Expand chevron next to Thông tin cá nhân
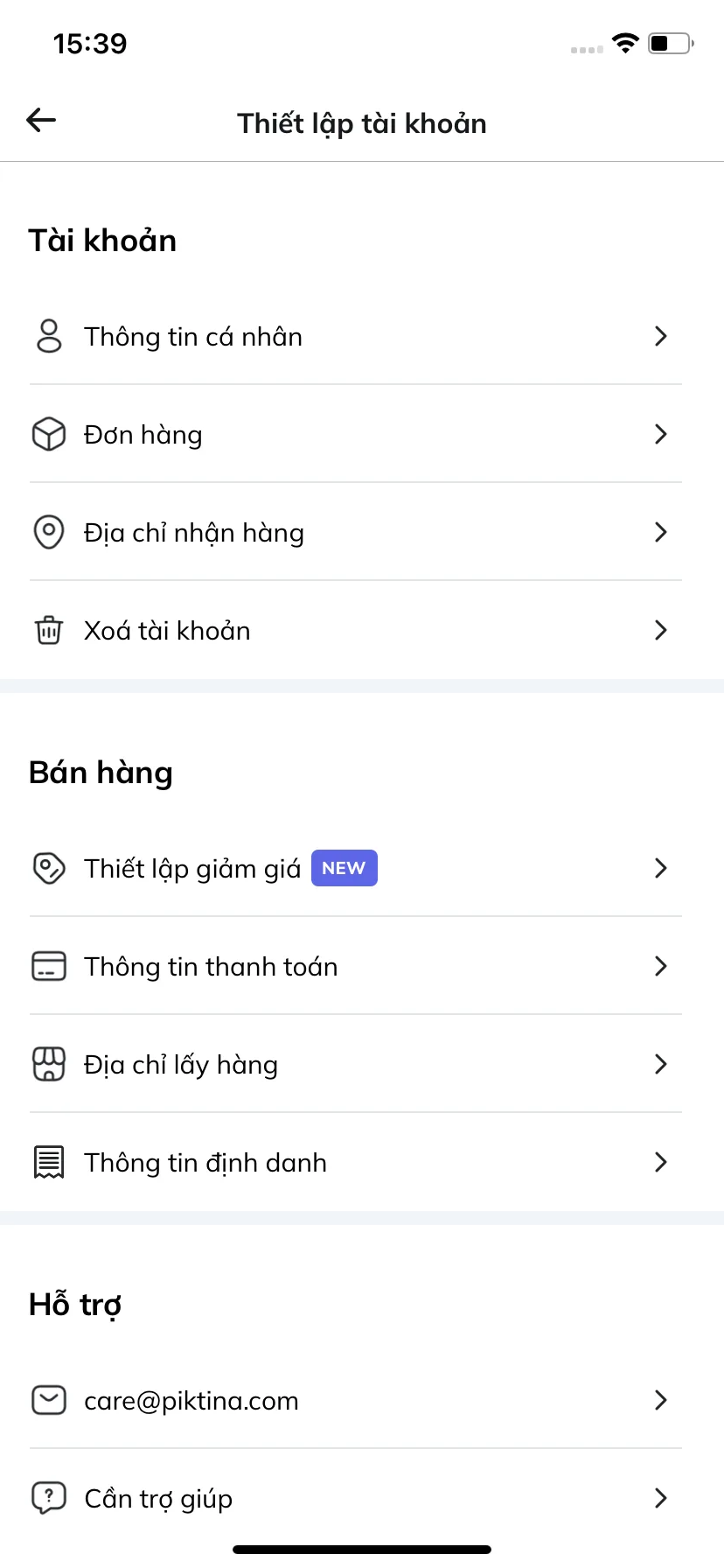 (661, 336)
